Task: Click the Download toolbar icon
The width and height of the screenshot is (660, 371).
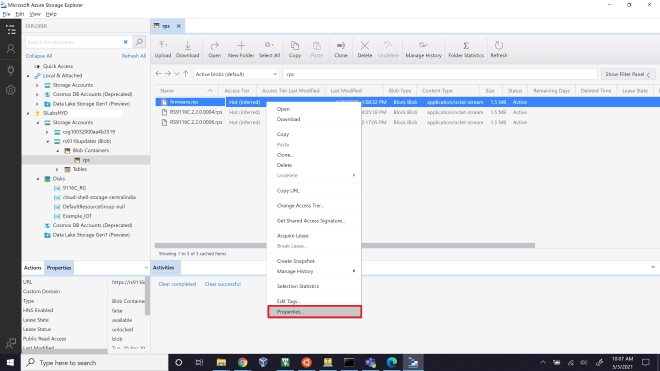Action: [187, 49]
